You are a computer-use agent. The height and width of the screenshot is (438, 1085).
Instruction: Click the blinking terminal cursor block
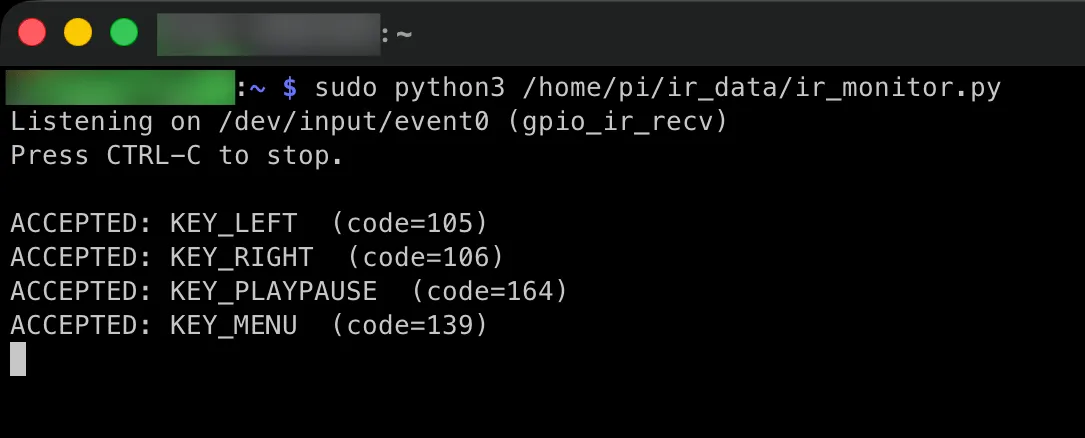coord(18,358)
